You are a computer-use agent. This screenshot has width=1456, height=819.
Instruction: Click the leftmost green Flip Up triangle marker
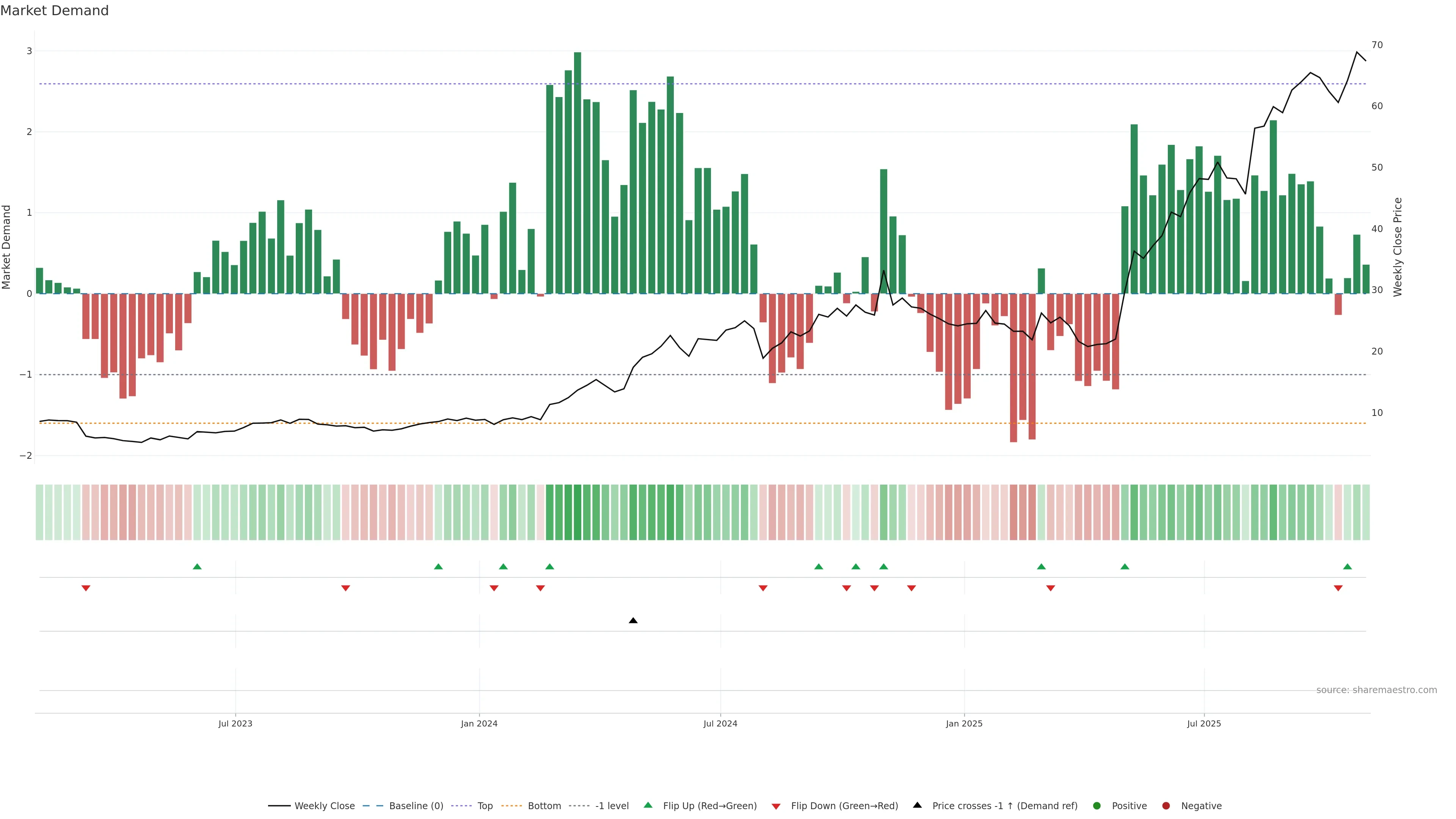point(197,566)
